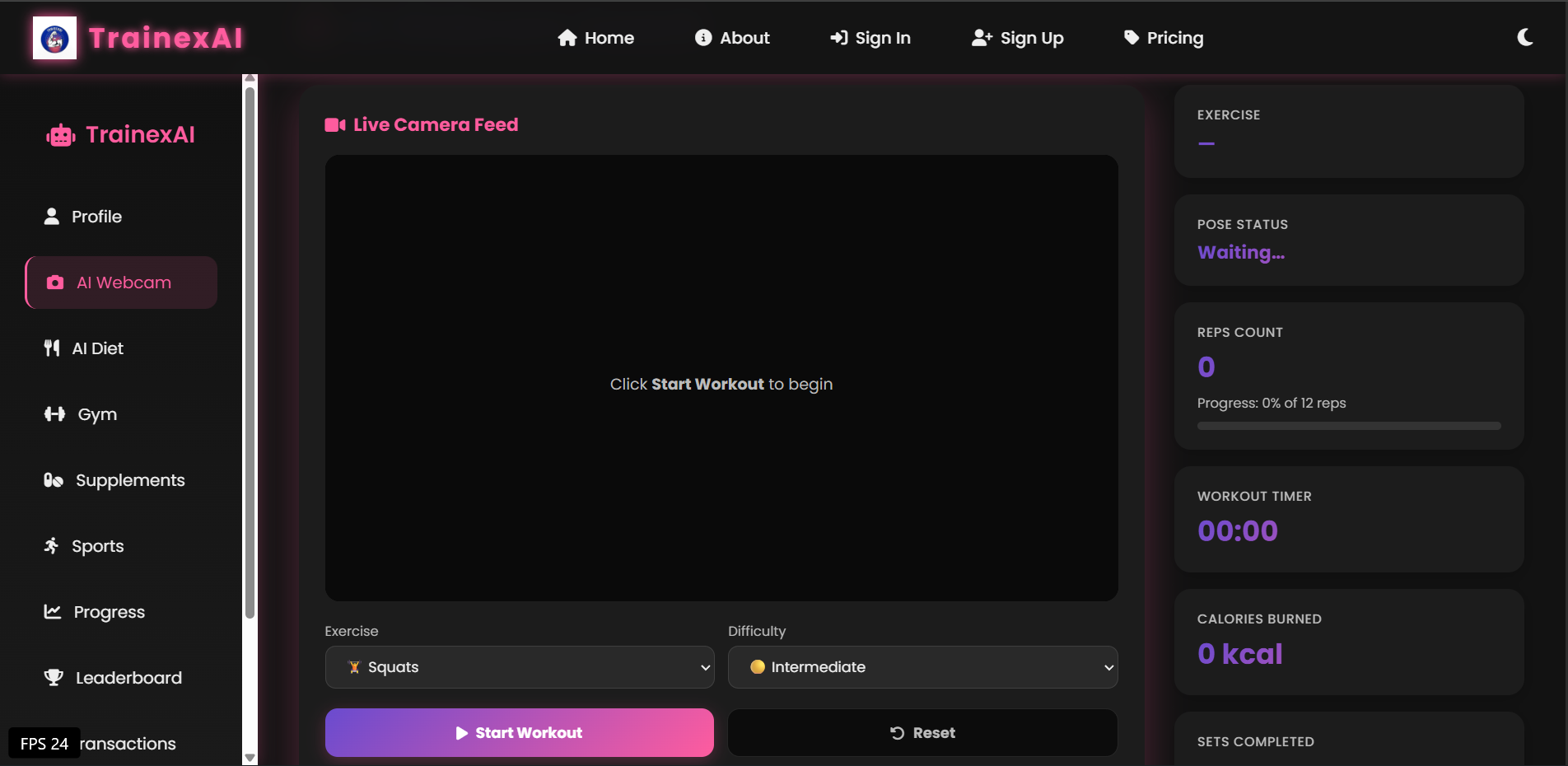Click the 'Waiting...' pose status text

point(1241,253)
